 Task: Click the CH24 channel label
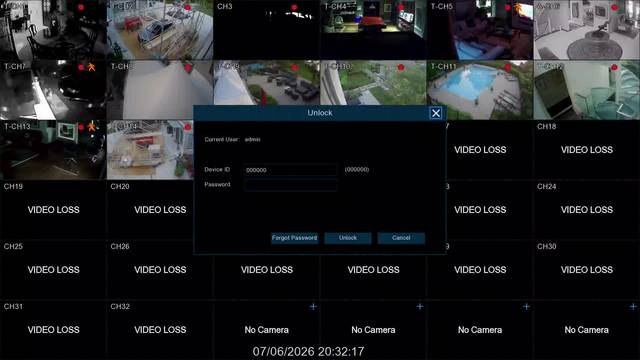click(x=547, y=187)
